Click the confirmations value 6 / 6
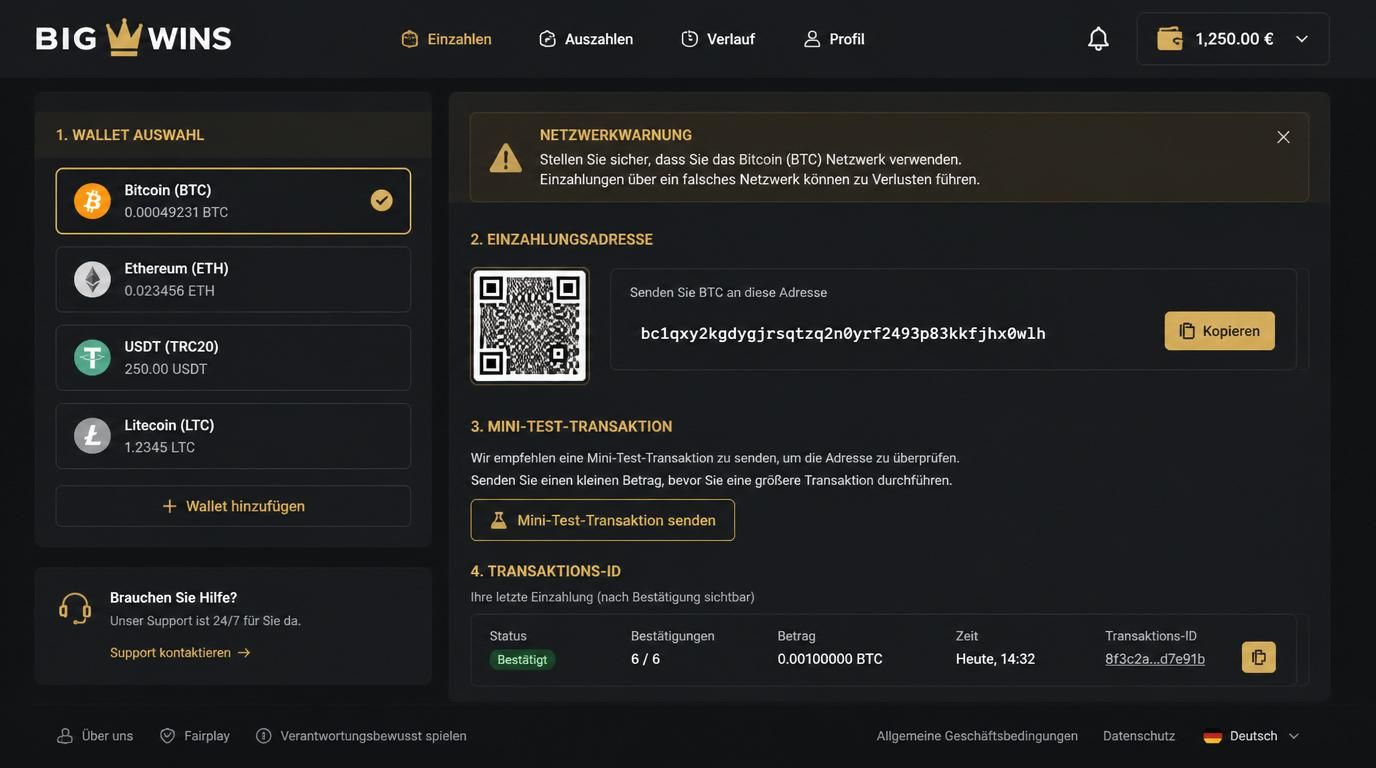1376x768 pixels. (x=645, y=659)
